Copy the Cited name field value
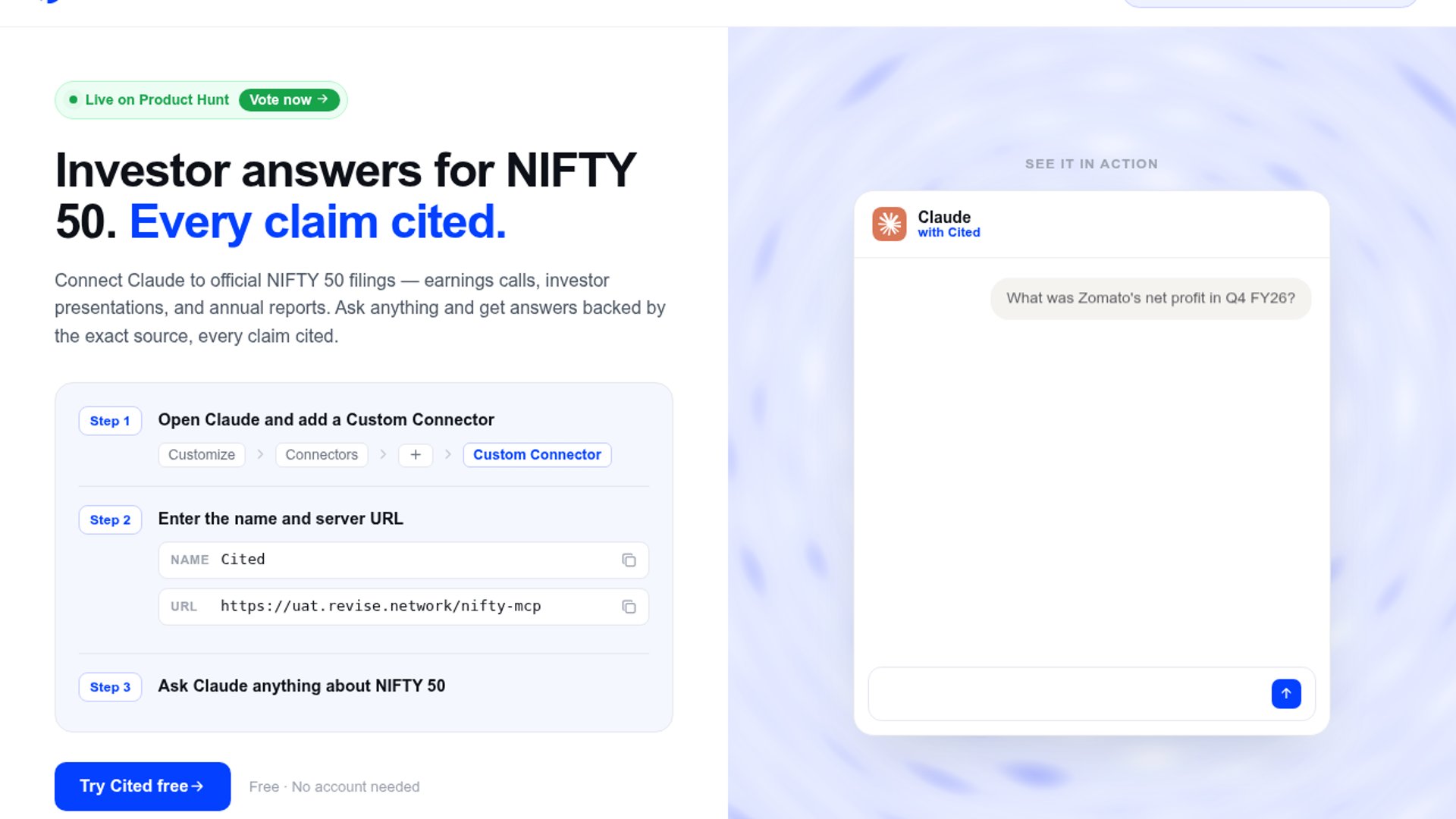The height and width of the screenshot is (819, 1456). [x=629, y=560]
